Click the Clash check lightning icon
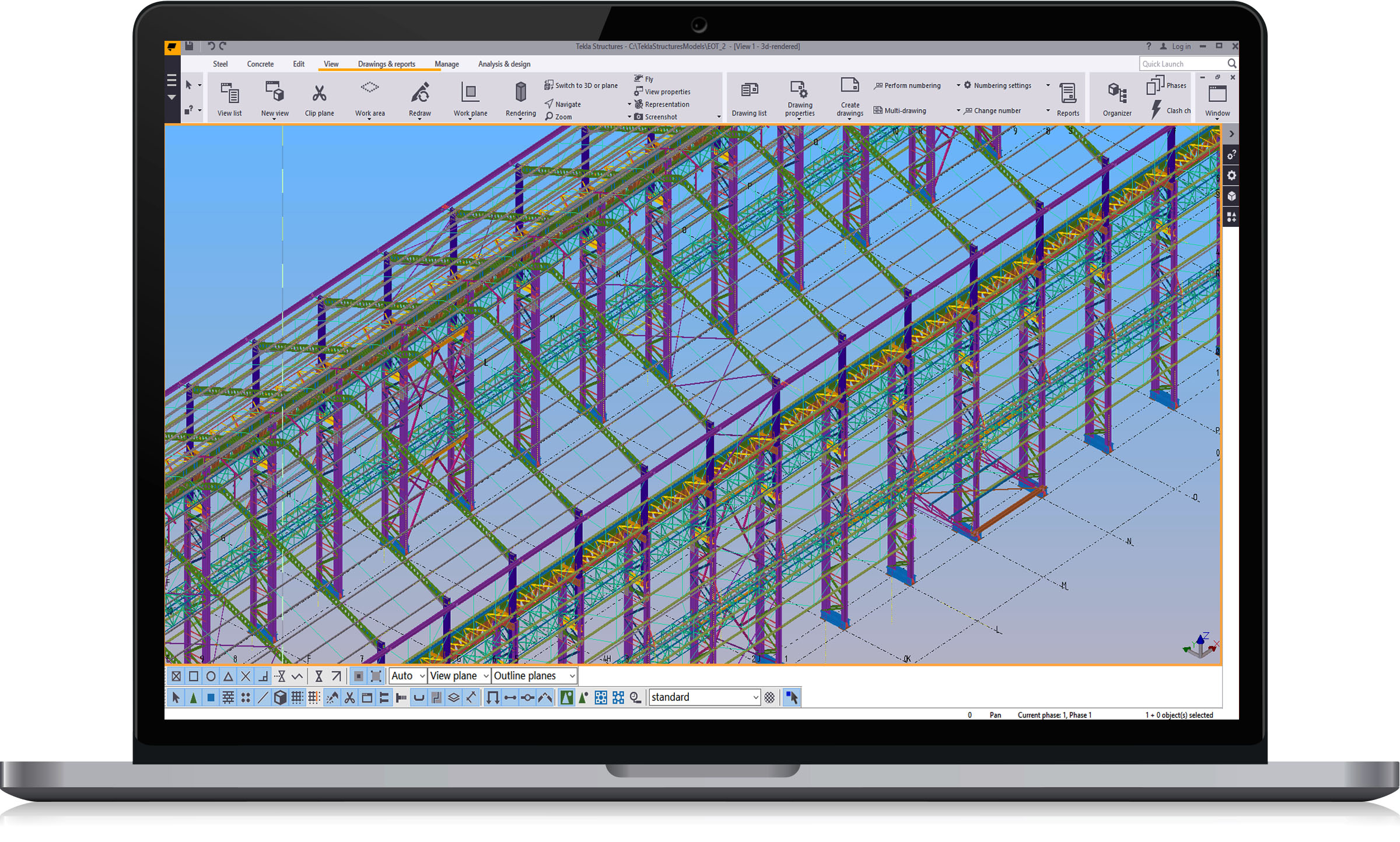Screen dimensions: 1400x842 click(x=1156, y=110)
